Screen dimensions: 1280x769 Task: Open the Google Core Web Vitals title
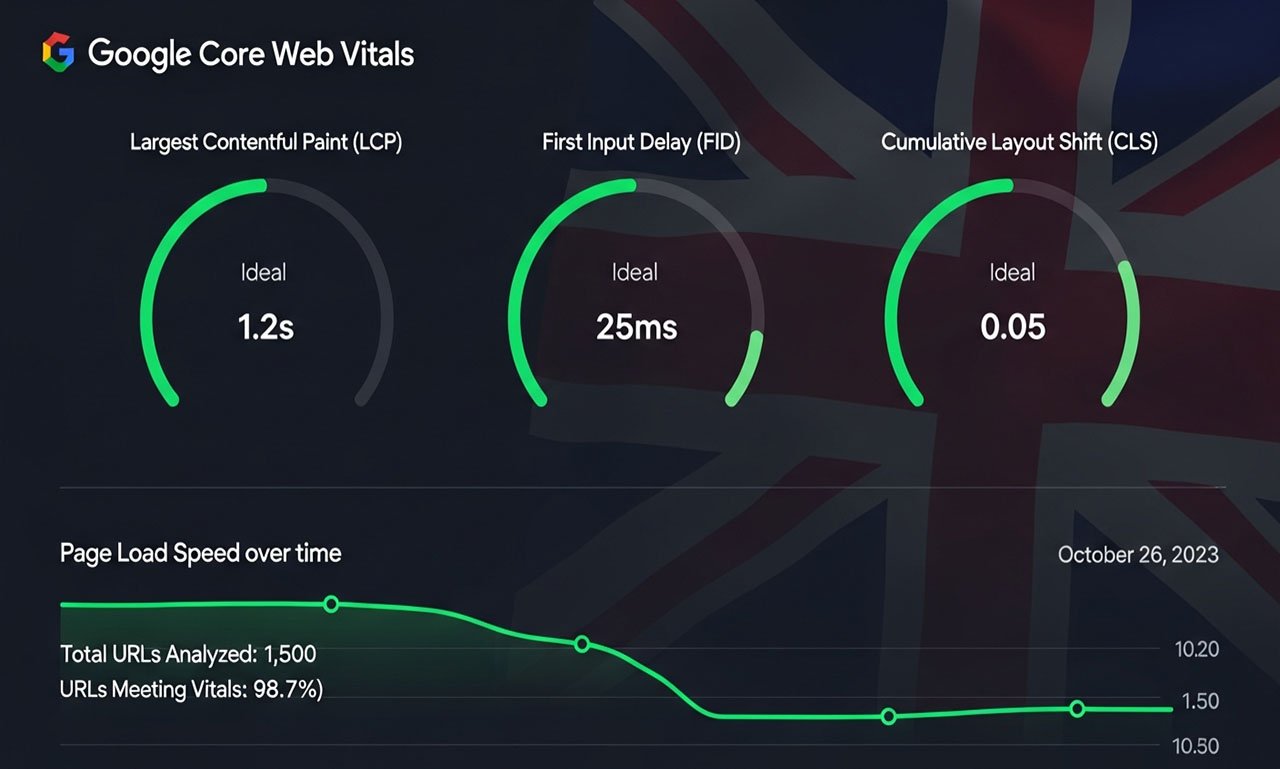250,53
